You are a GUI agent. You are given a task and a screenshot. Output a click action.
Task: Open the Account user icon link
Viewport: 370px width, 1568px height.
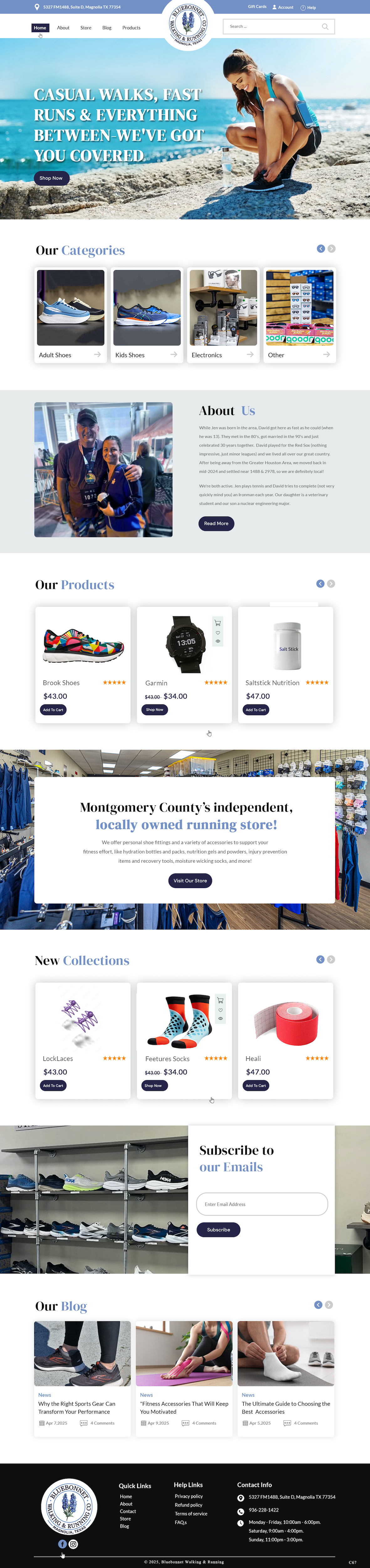pyautogui.click(x=274, y=7)
